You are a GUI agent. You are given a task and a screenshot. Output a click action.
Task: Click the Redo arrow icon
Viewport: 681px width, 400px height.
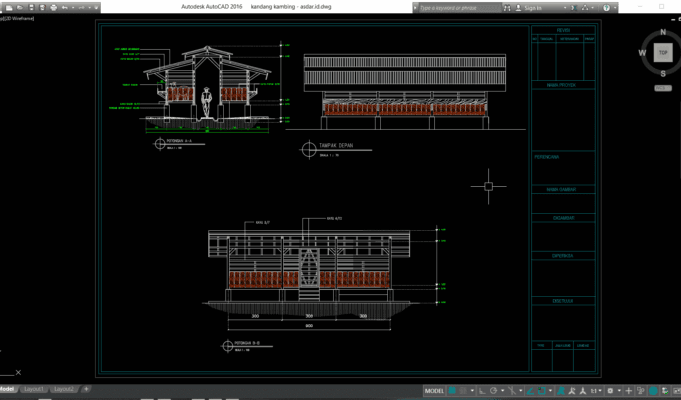82,8
